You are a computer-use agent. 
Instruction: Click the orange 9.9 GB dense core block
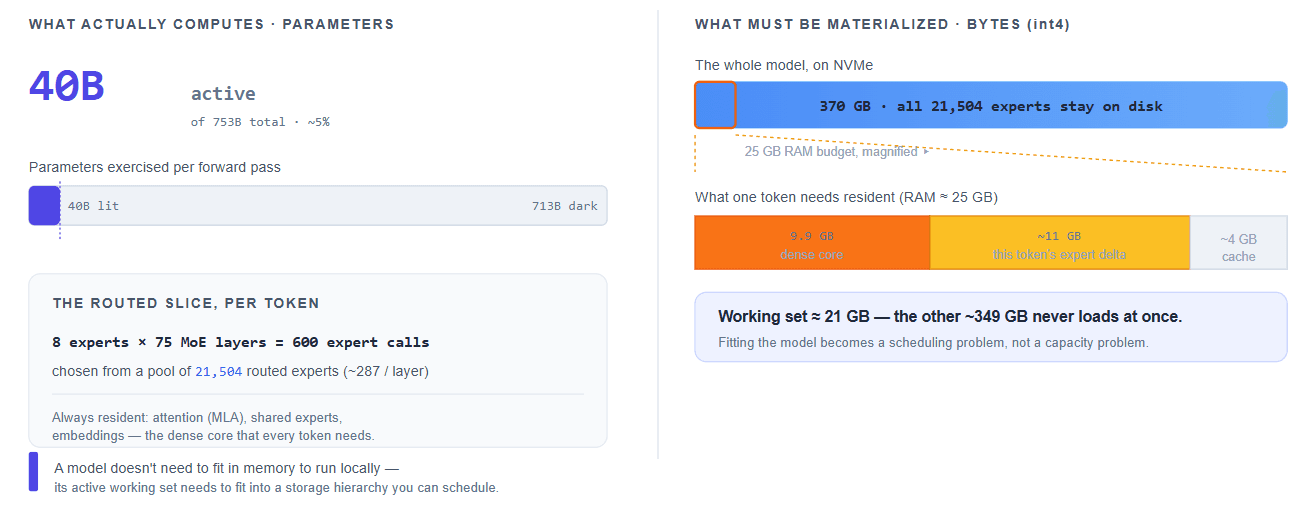pyautogui.click(x=812, y=243)
